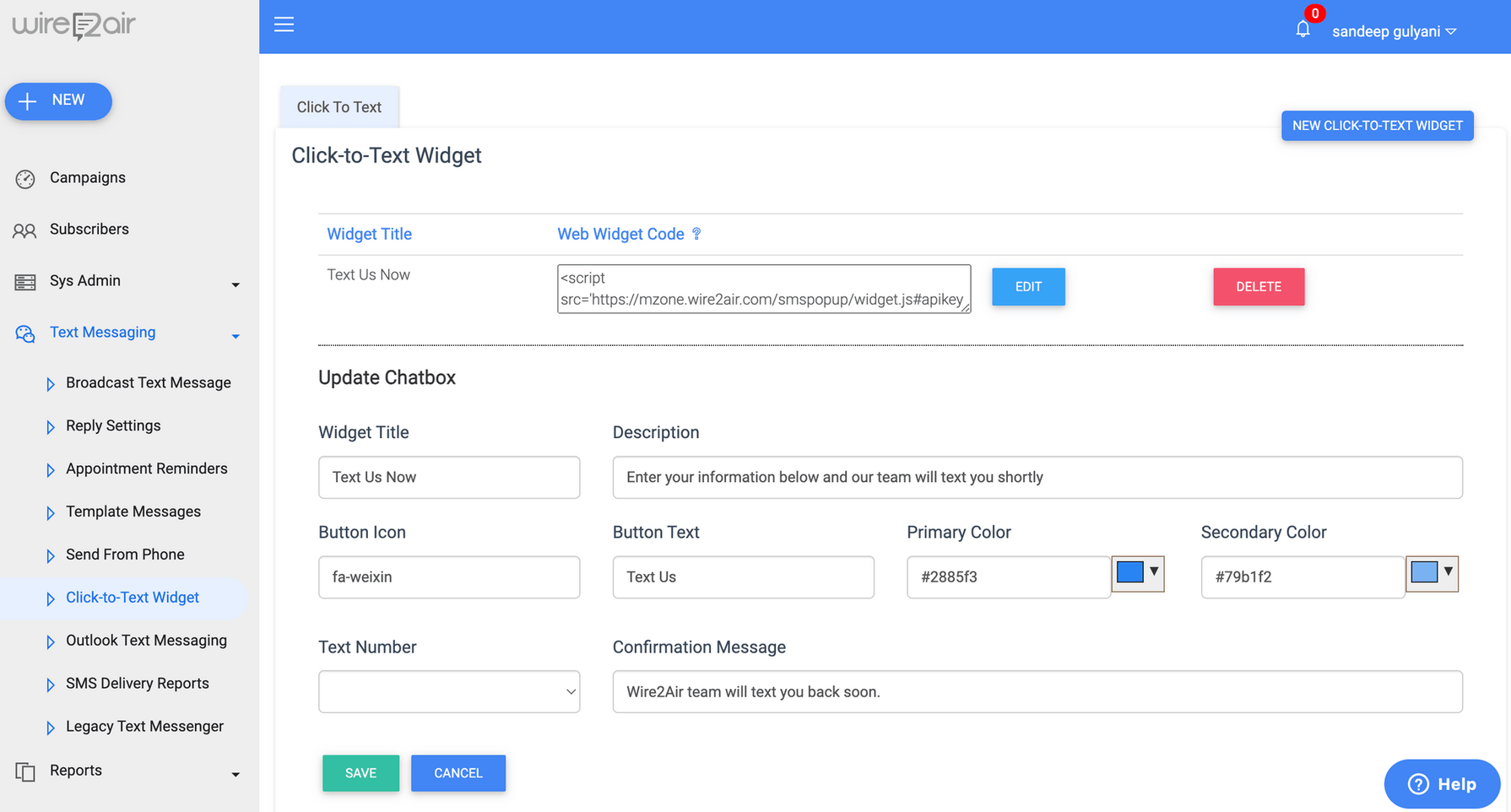This screenshot has width=1511, height=812.
Task: Collapse the Text Messaging section arrow
Action: click(236, 336)
